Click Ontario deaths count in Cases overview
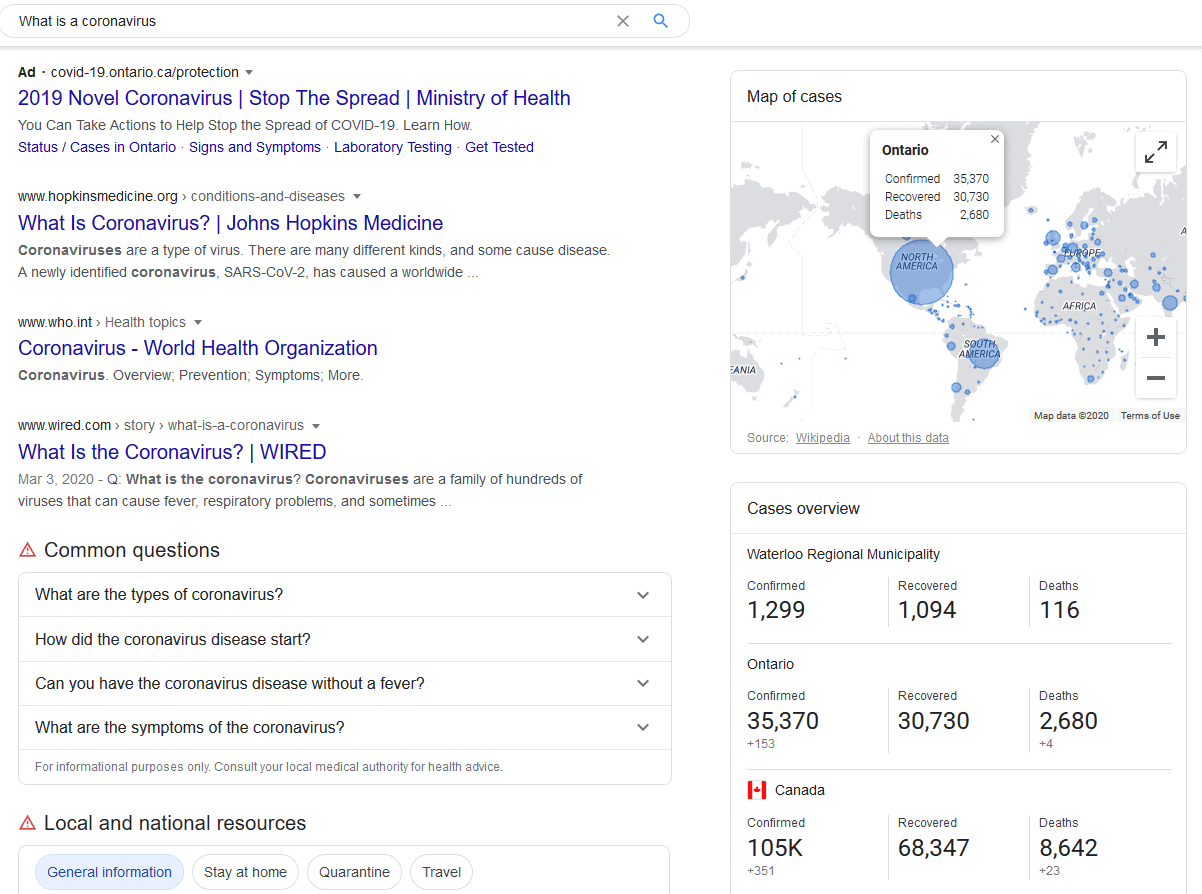Screen dimensions: 1202x894 pyautogui.click(x=1068, y=721)
